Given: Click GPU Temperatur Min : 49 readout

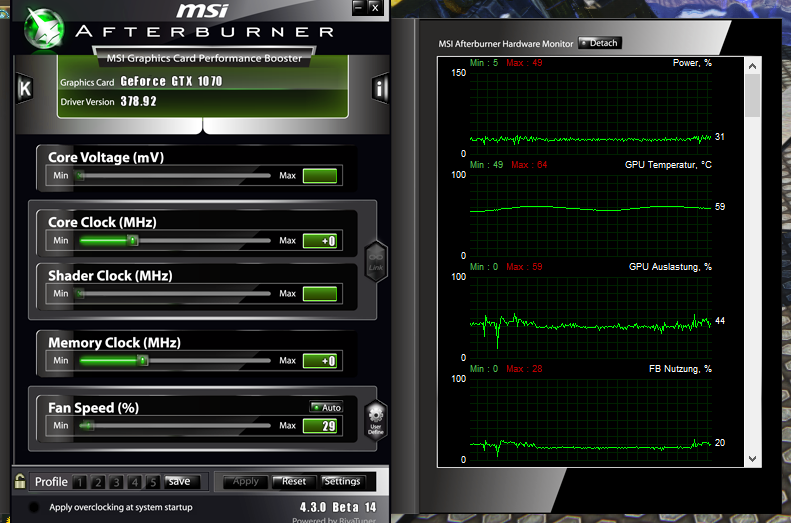Looking at the screenshot, I should click(486, 165).
